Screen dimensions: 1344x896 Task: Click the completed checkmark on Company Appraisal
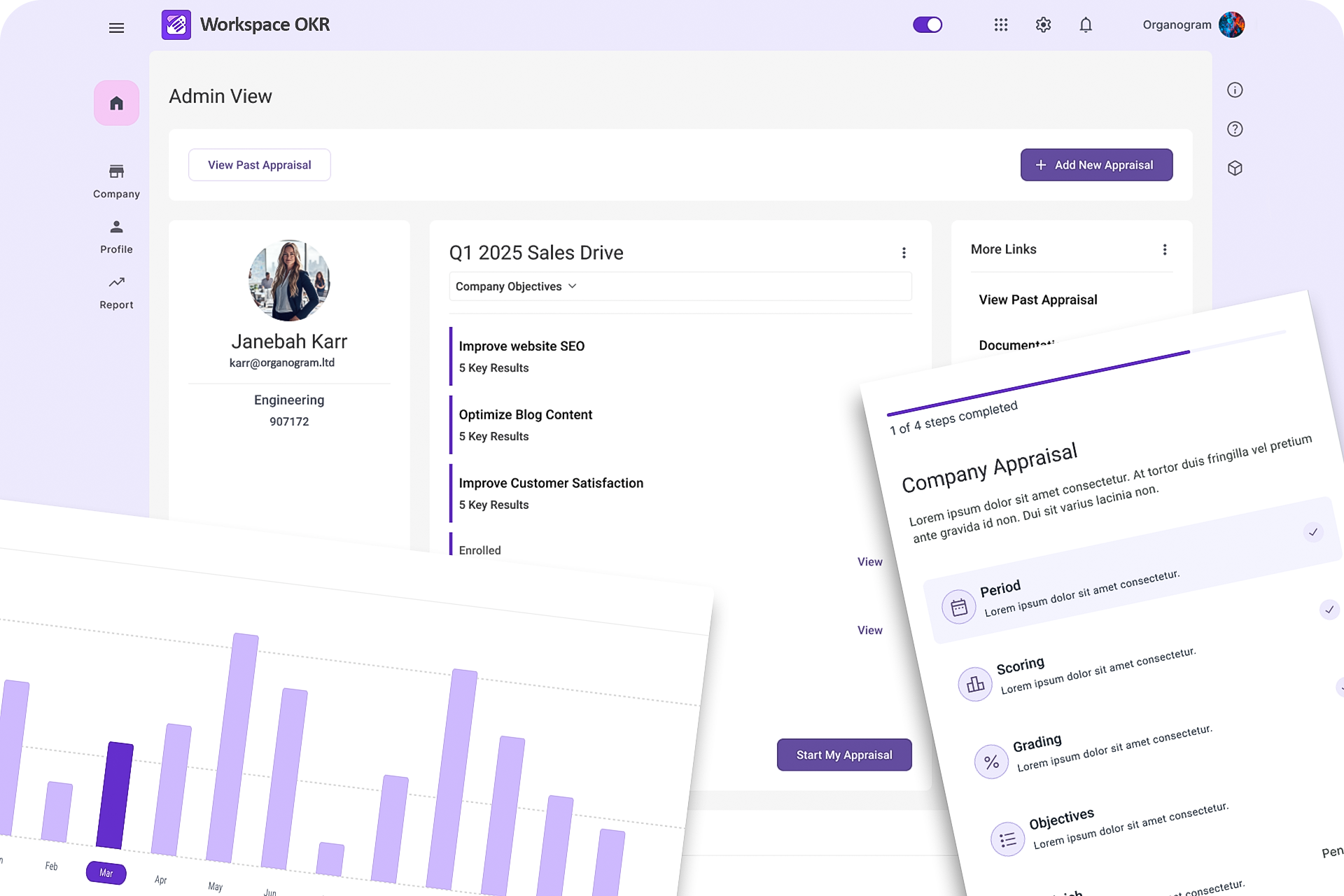point(1312,532)
